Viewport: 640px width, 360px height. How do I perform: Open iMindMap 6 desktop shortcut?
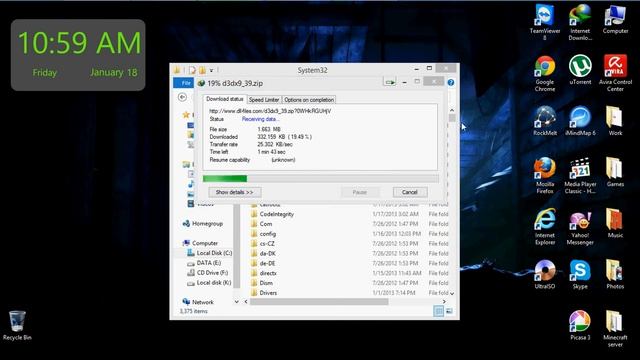(580, 121)
